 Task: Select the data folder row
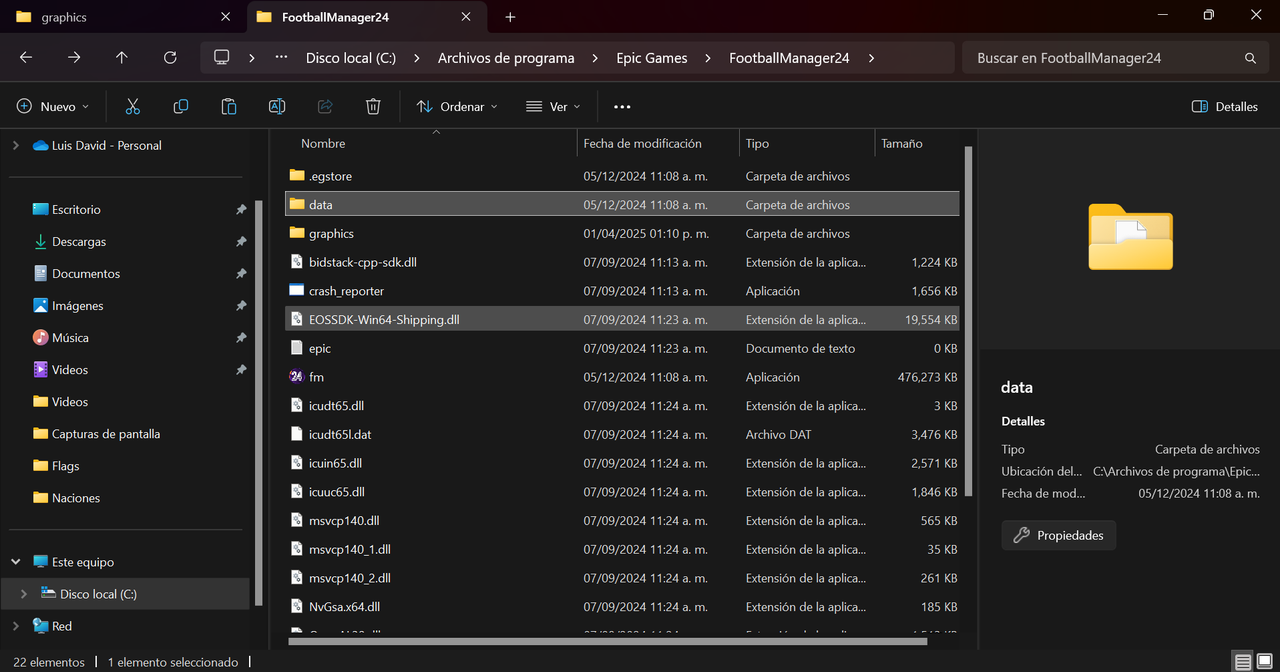(622, 204)
